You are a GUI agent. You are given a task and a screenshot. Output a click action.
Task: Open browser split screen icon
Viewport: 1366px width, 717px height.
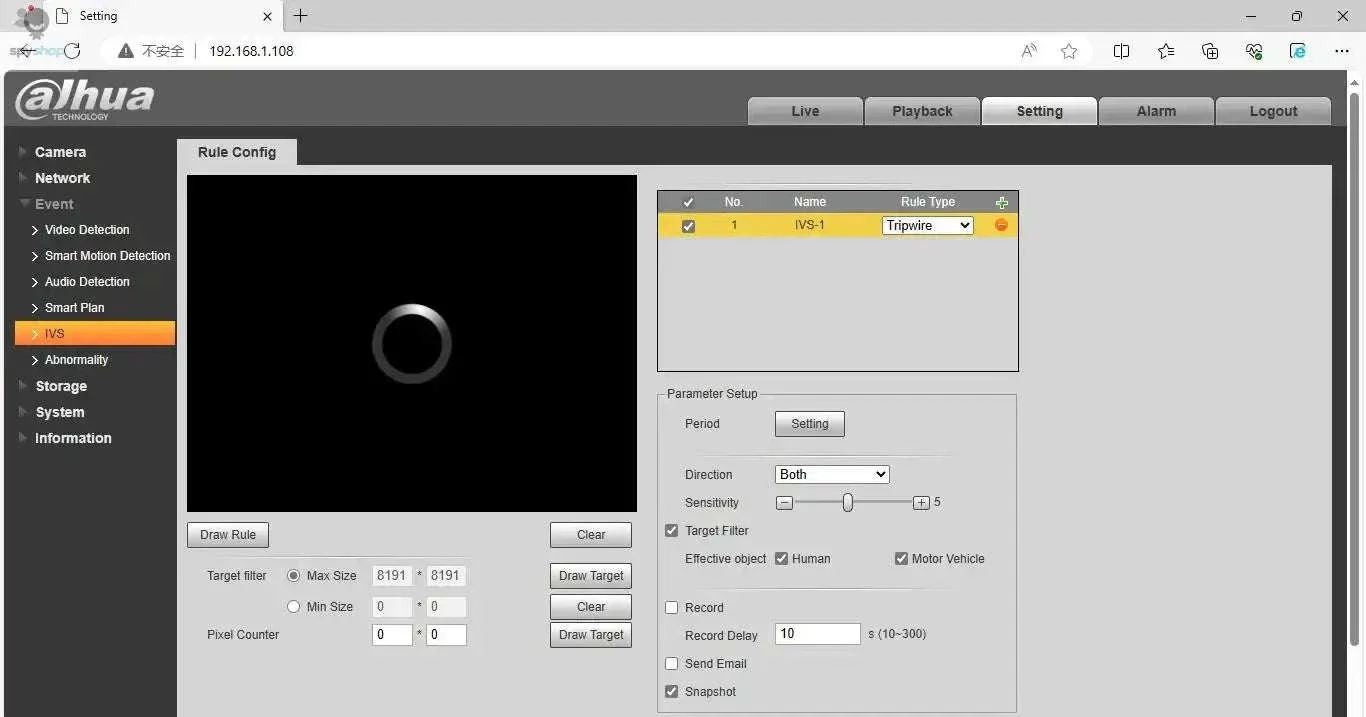(1121, 51)
